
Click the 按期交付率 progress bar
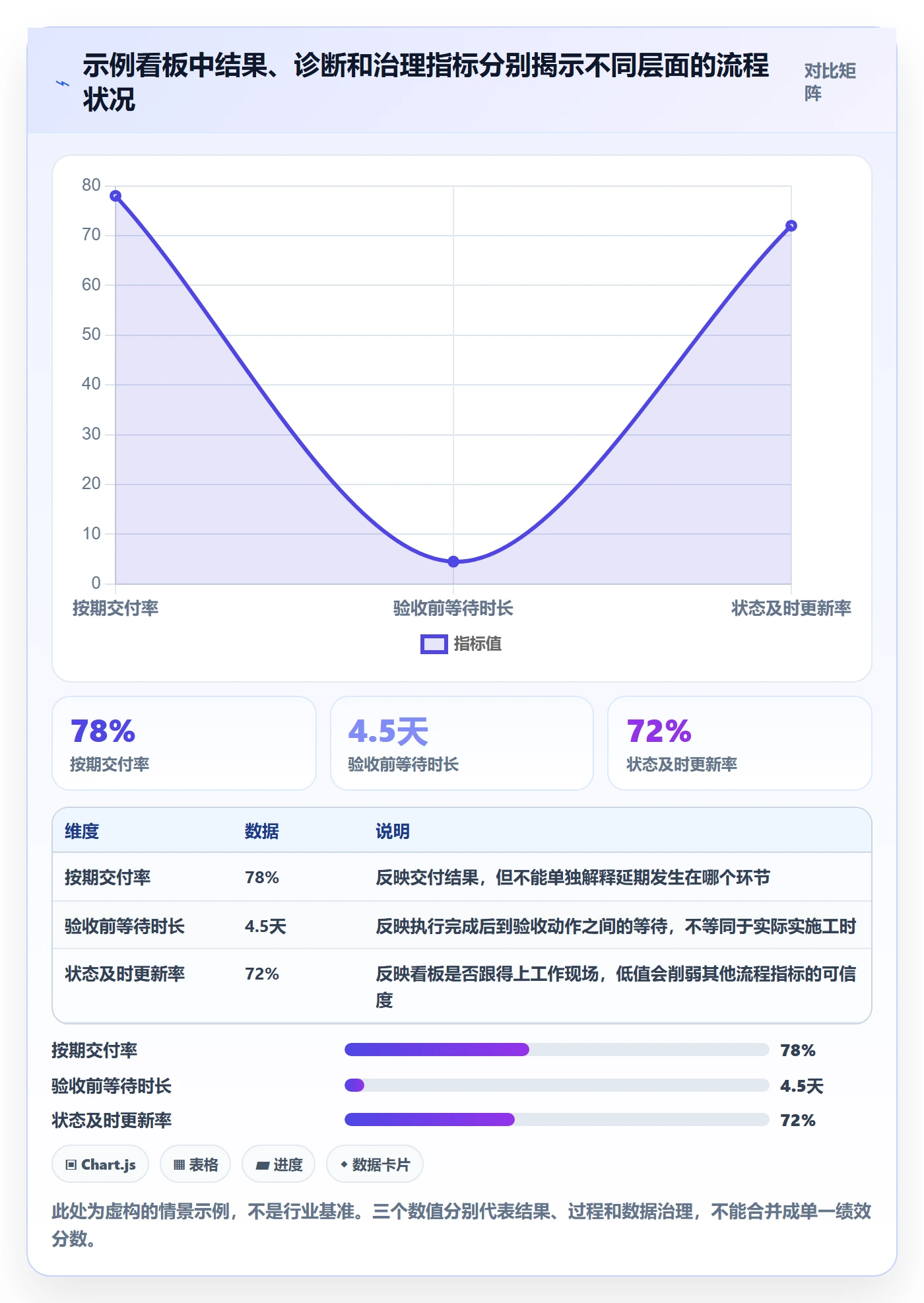pyautogui.click(x=557, y=1050)
